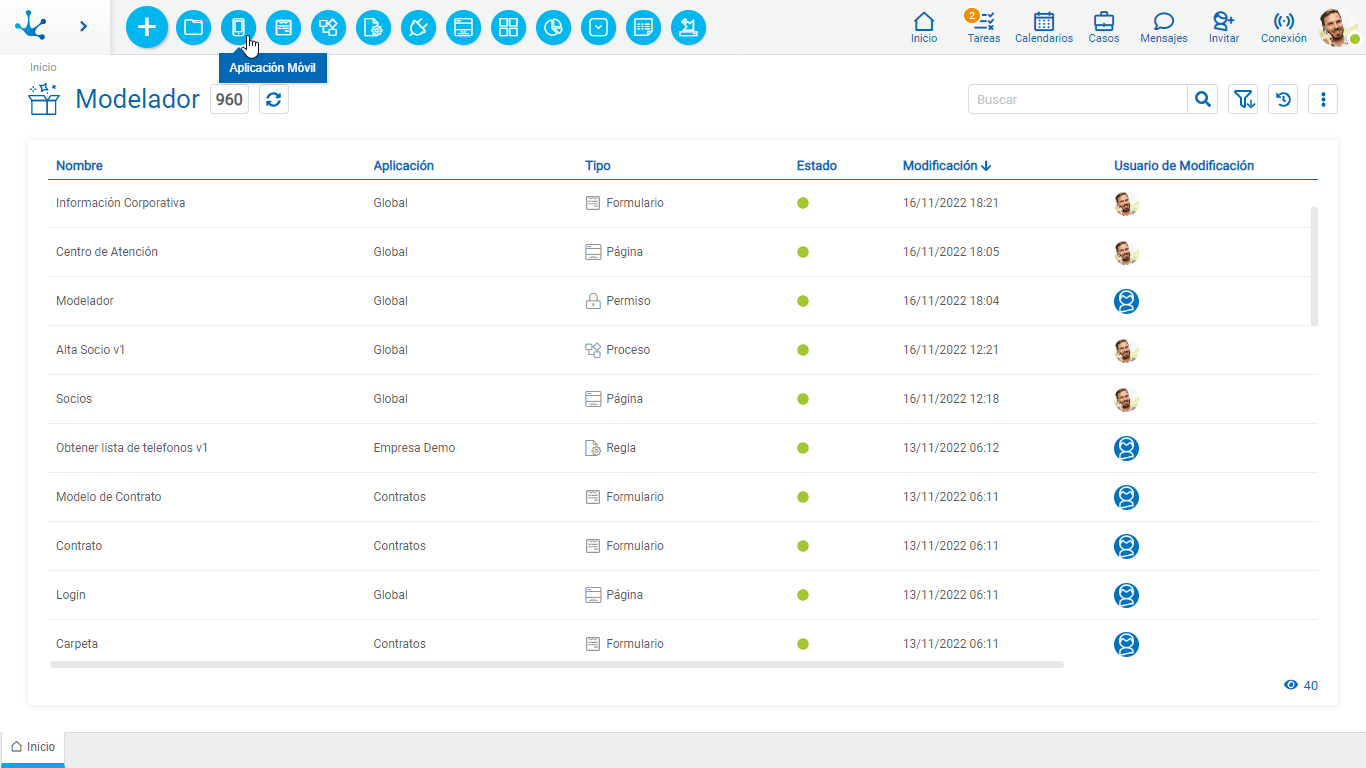1366x768 pixels.
Task: Sort by Estado column header
Action: click(x=817, y=166)
